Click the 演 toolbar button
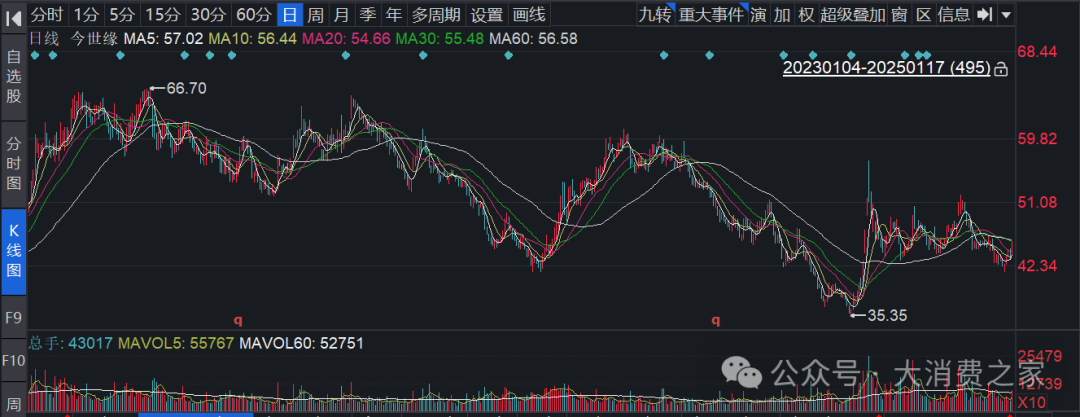The width and height of the screenshot is (1080, 417). point(758,14)
